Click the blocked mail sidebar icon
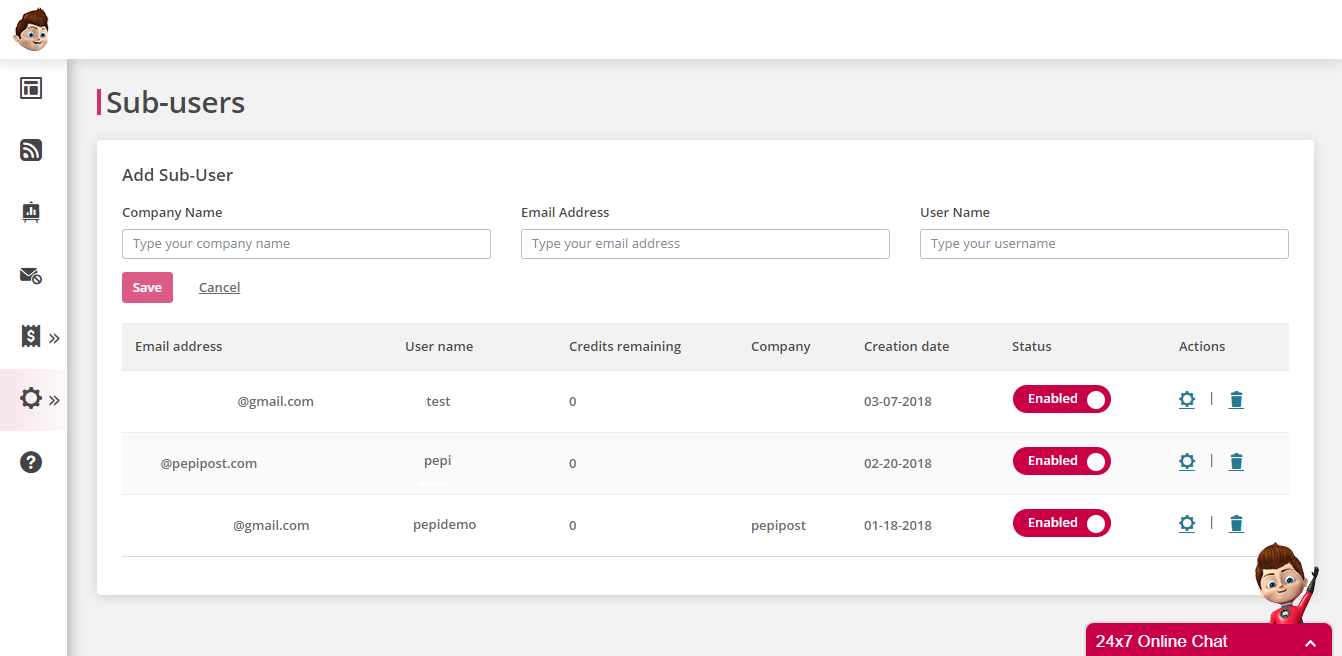Image resolution: width=1342 pixels, height=656 pixels. coord(31,275)
